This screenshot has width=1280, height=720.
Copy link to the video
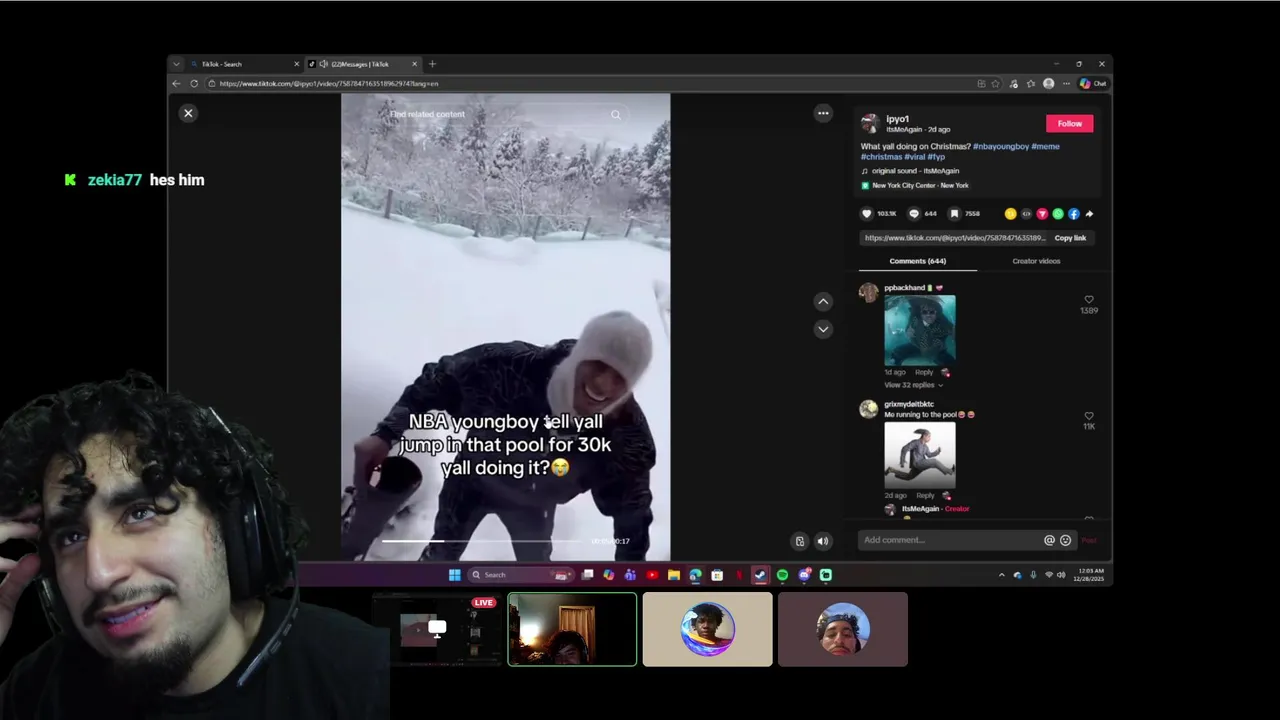point(1070,238)
